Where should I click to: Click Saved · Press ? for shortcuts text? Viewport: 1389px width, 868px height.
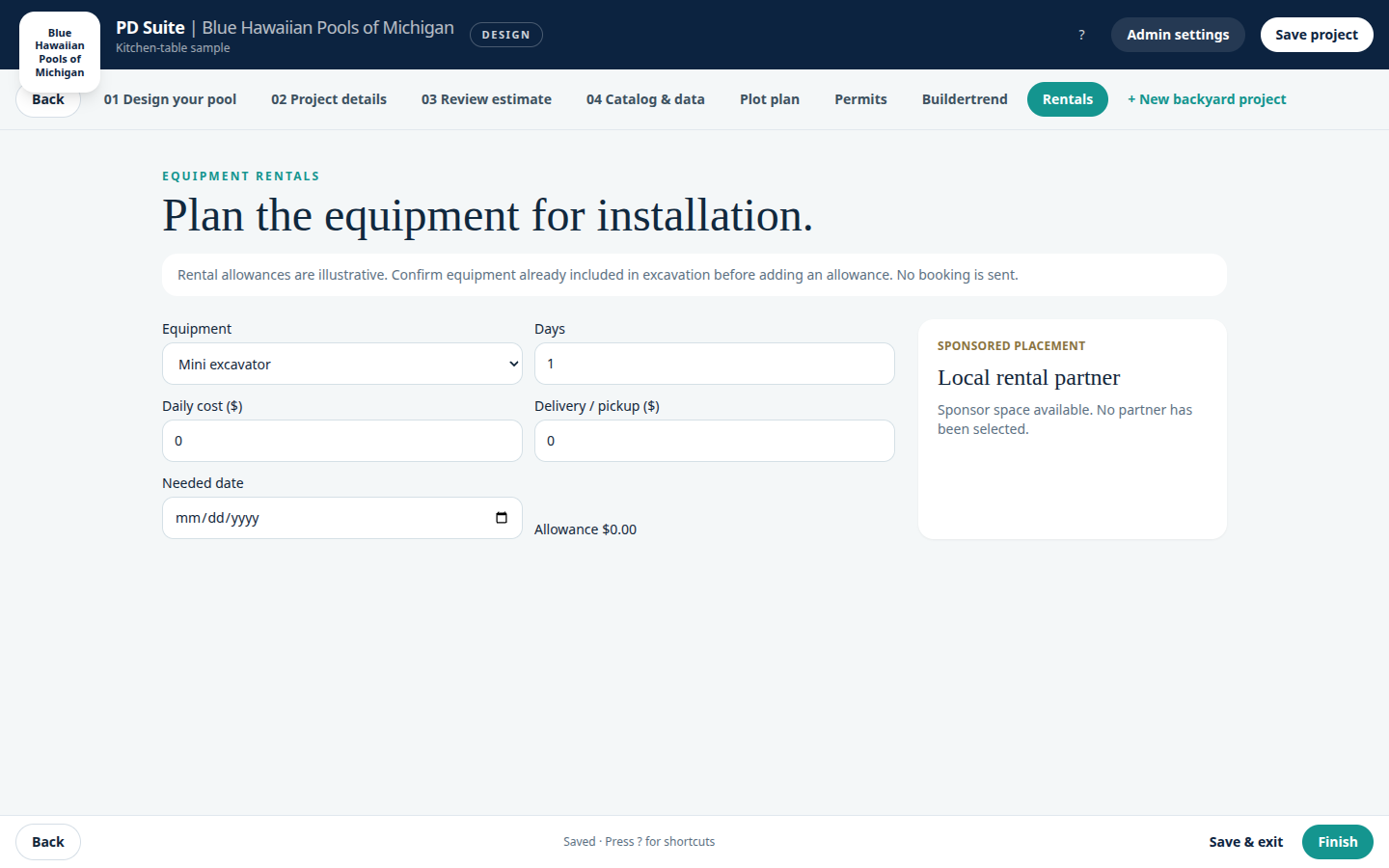pyautogui.click(x=639, y=842)
